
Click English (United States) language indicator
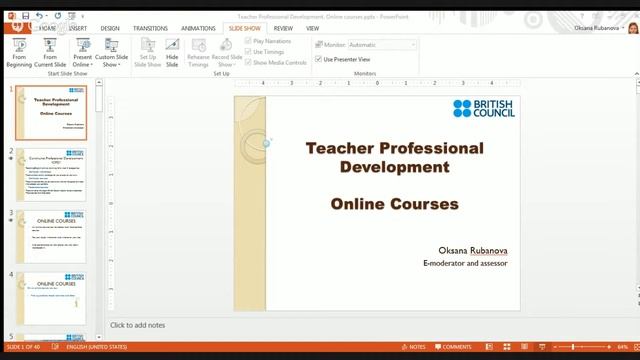[x=97, y=347]
